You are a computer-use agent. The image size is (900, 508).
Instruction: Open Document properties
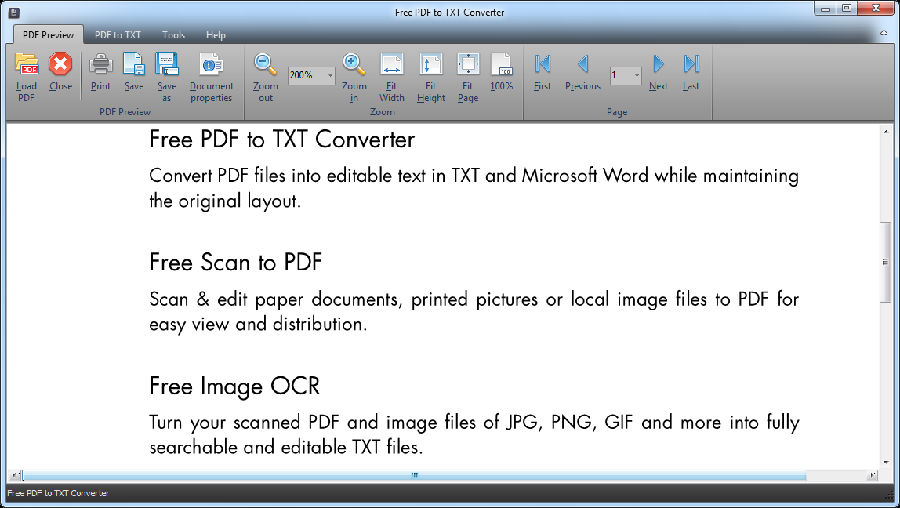211,66
